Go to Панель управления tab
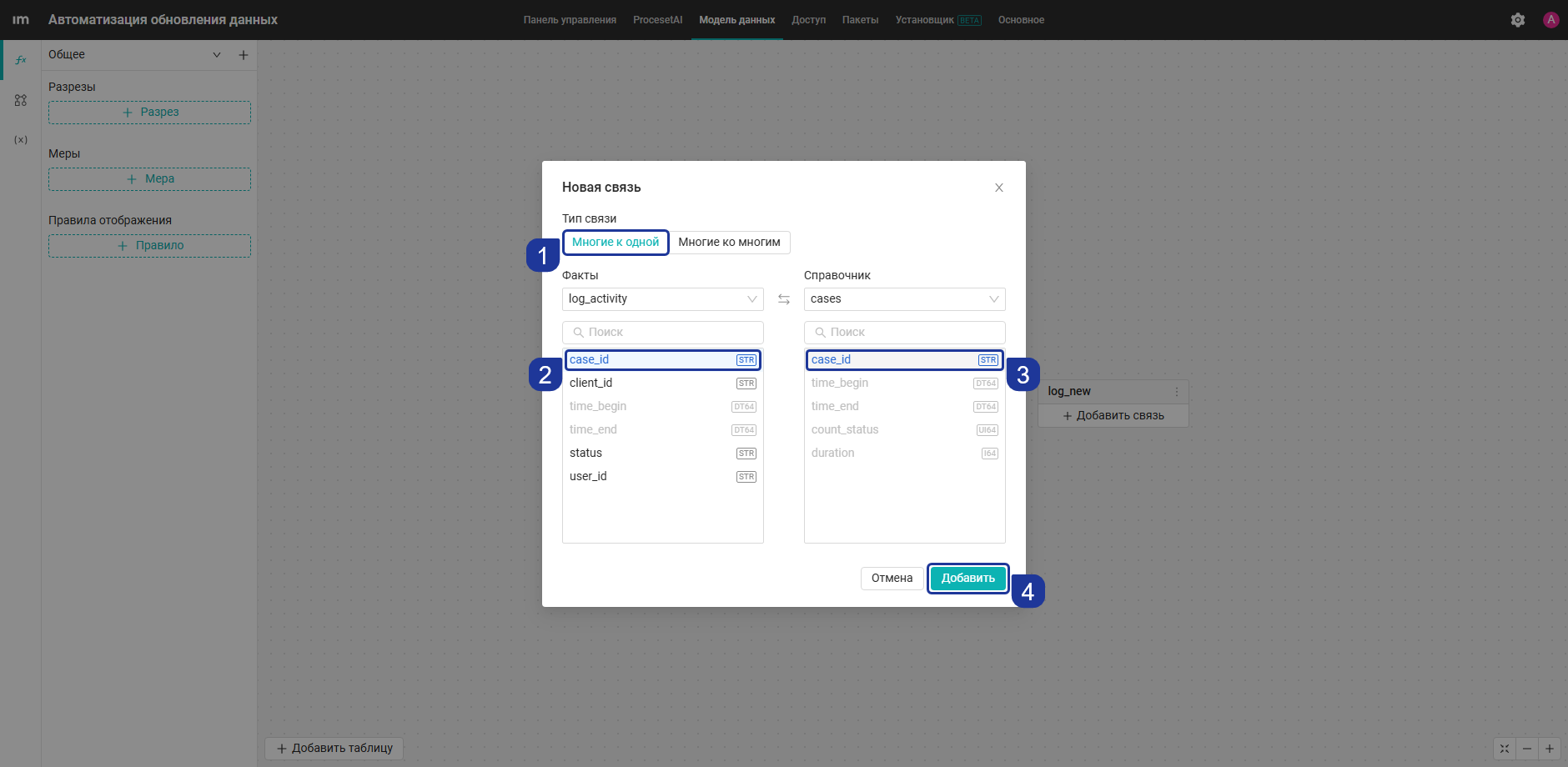 [x=570, y=20]
